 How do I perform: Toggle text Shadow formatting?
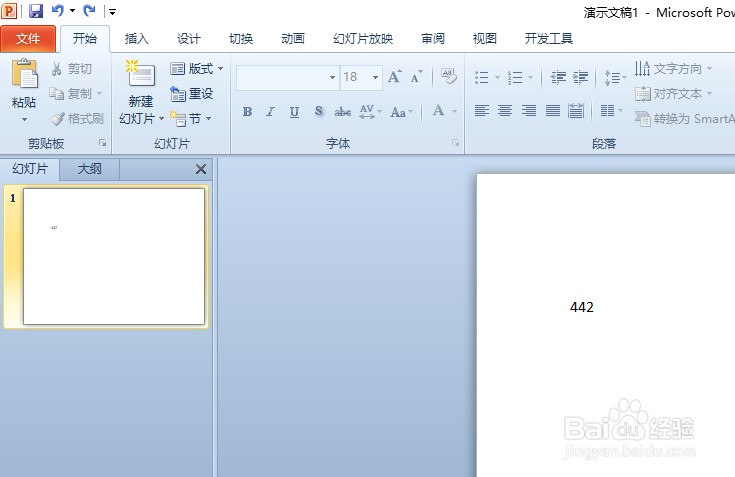pos(319,112)
